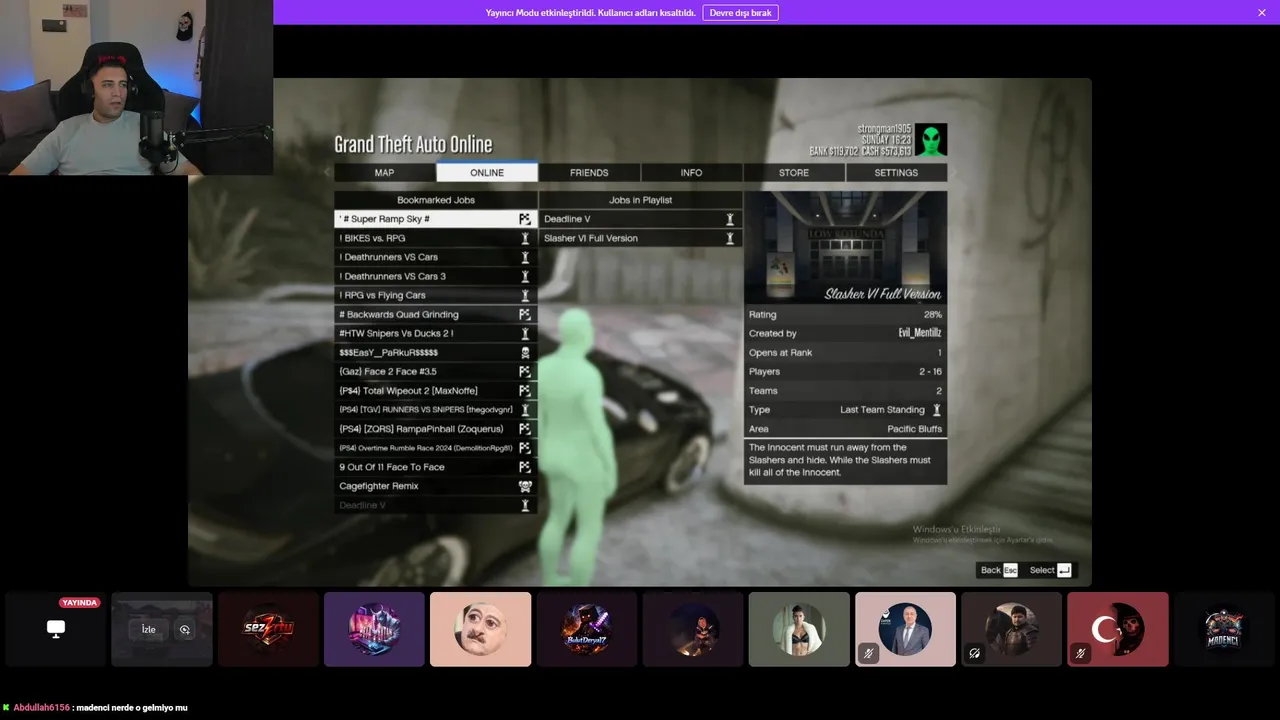Select the '! BIKES vs. RPG' job
The height and width of the screenshot is (720, 1280).
click(x=435, y=238)
